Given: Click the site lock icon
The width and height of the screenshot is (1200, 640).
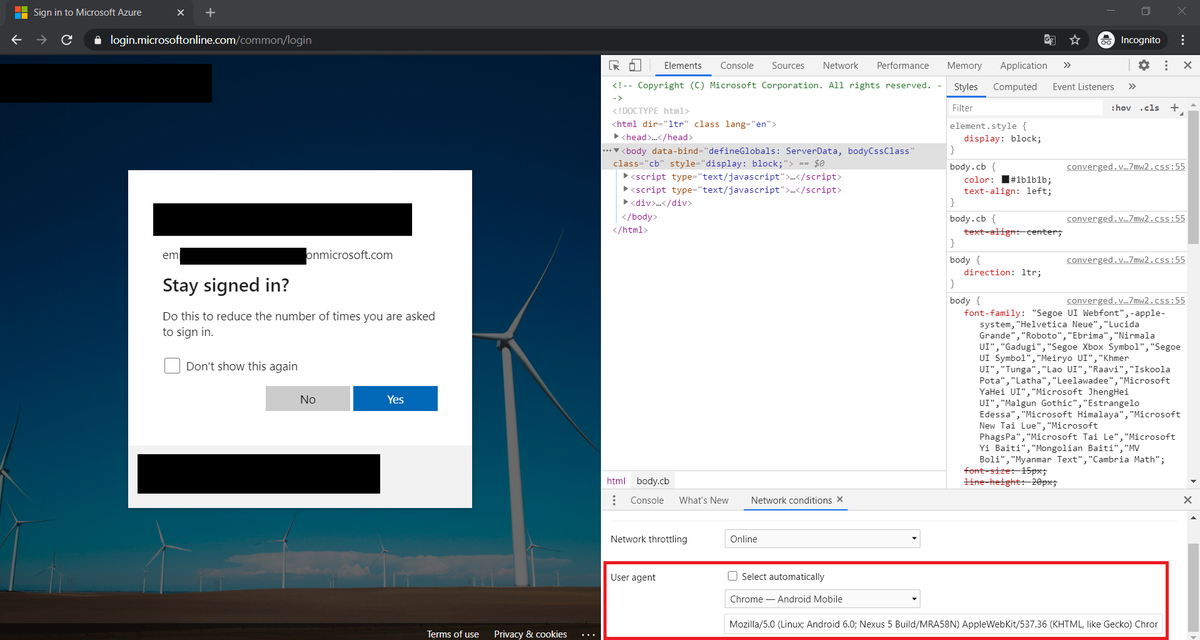Looking at the screenshot, I should tap(97, 40).
